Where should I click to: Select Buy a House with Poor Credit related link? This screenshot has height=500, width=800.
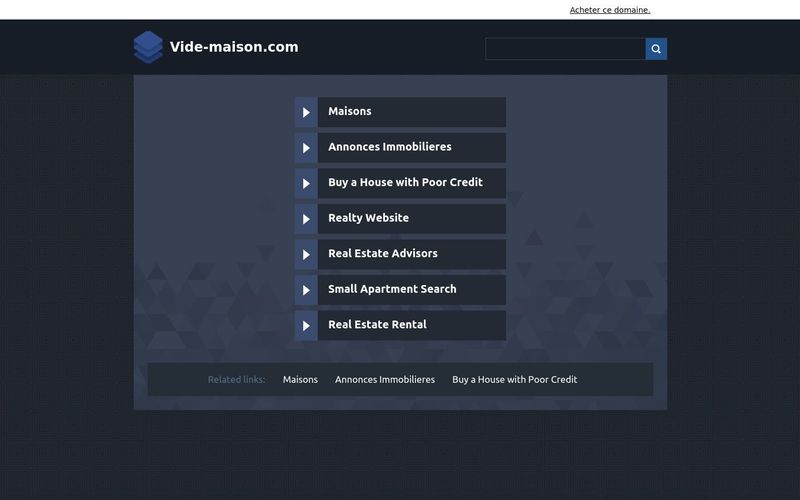pos(514,380)
